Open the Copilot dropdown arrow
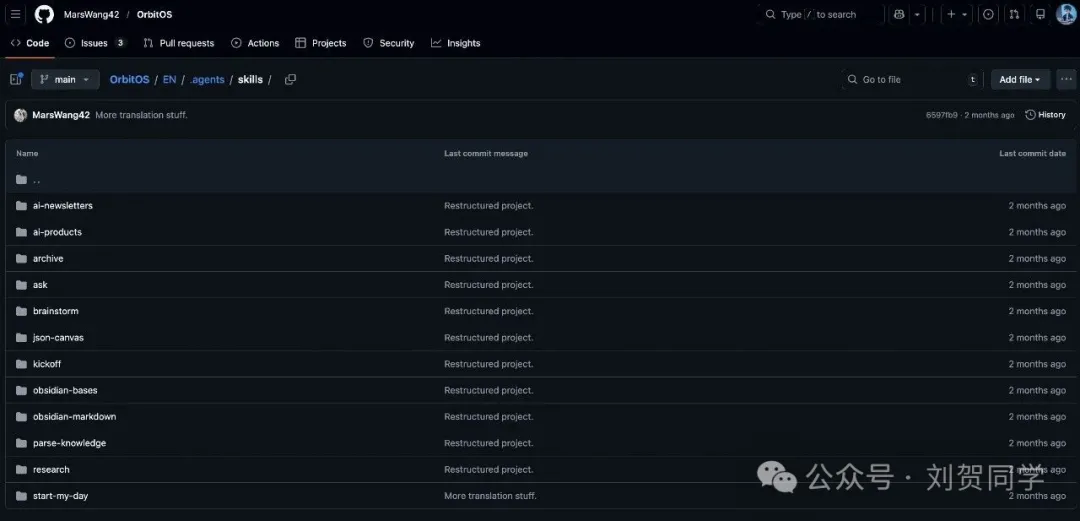 coord(917,15)
